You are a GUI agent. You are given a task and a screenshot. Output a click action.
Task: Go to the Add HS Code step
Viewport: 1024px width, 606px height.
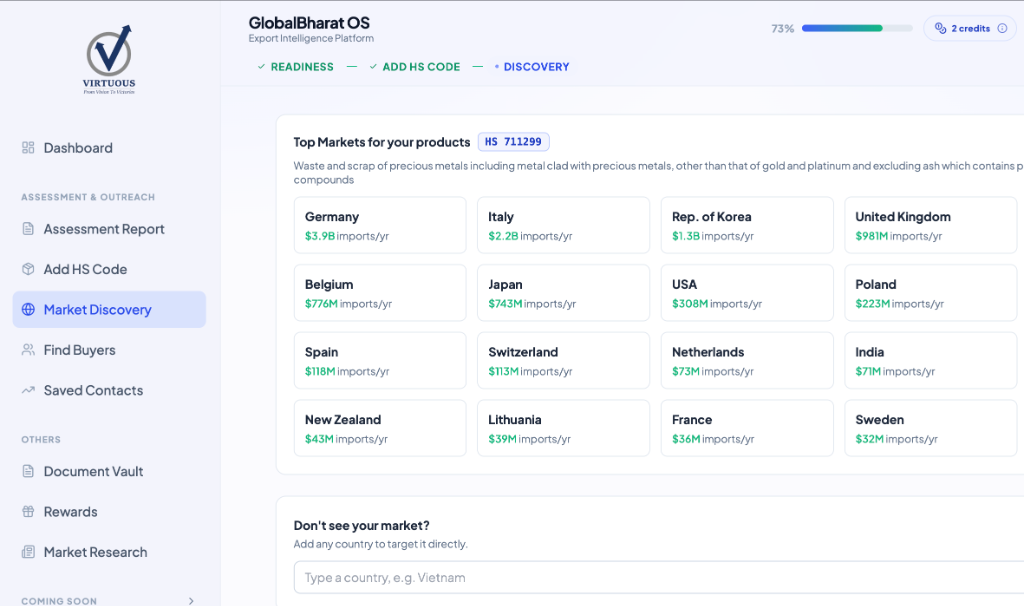pos(415,67)
